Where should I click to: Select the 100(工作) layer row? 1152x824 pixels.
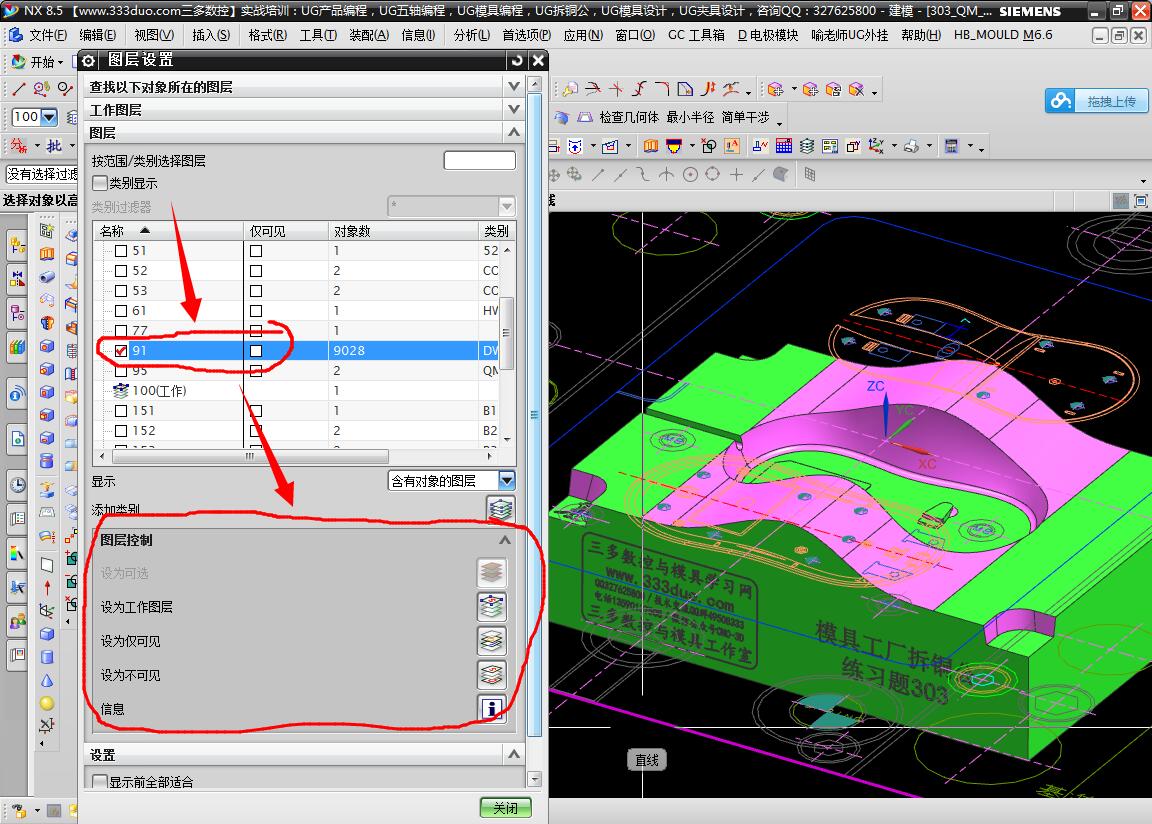pyautogui.click(x=297, y=391)
